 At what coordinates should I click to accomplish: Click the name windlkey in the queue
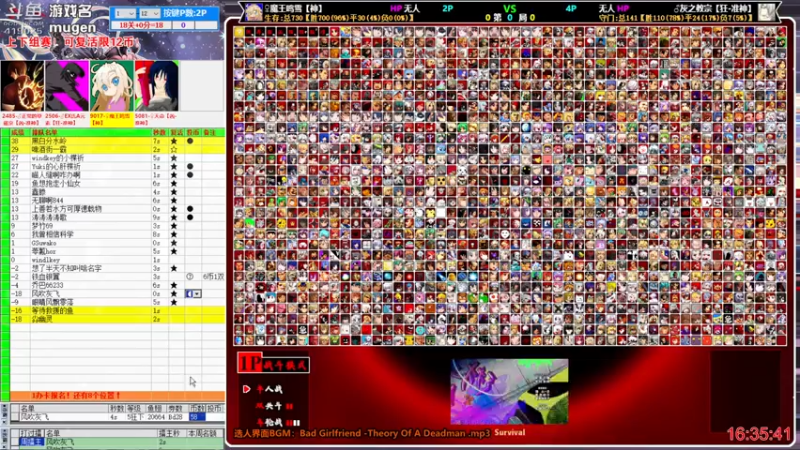click(x=46, y=260)
